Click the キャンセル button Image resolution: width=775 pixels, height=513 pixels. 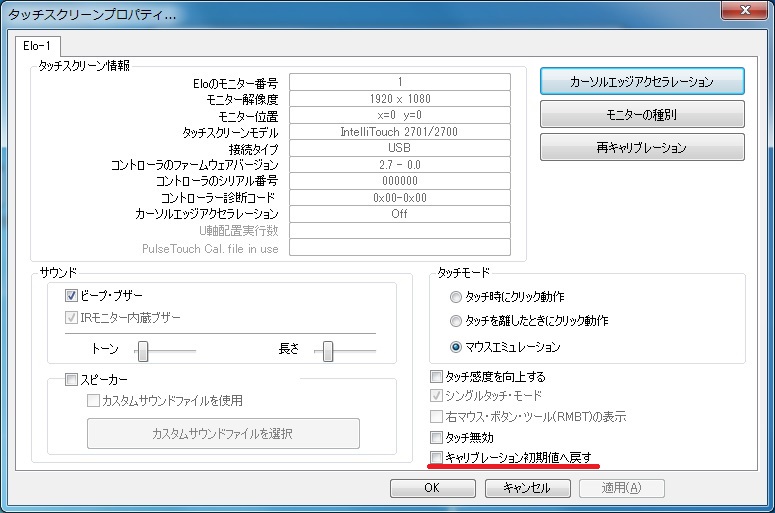coord(526,488)
